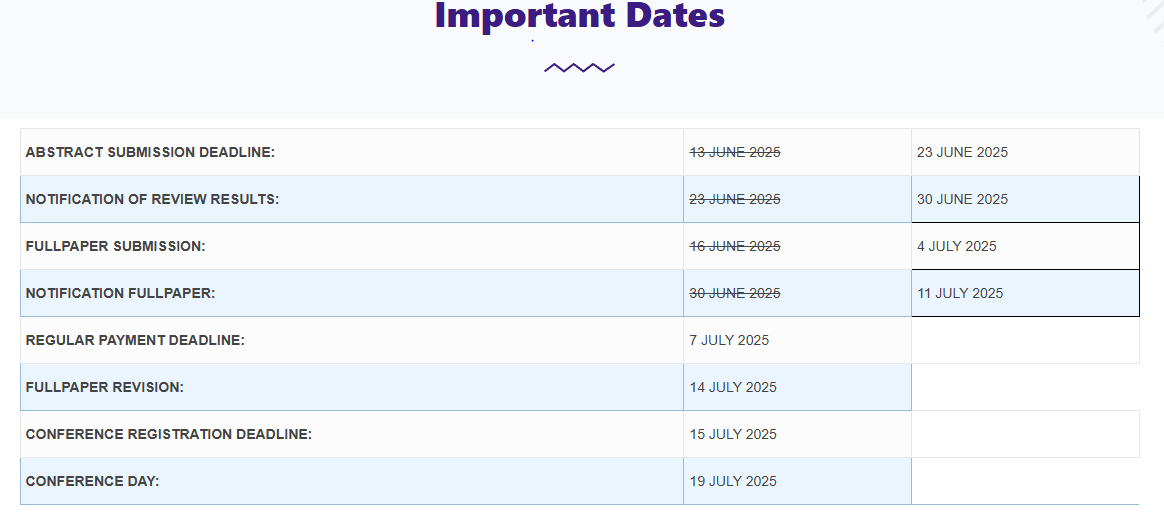Click the Important Dates heading
This screenshot has height=514, width=1164.
579,16
